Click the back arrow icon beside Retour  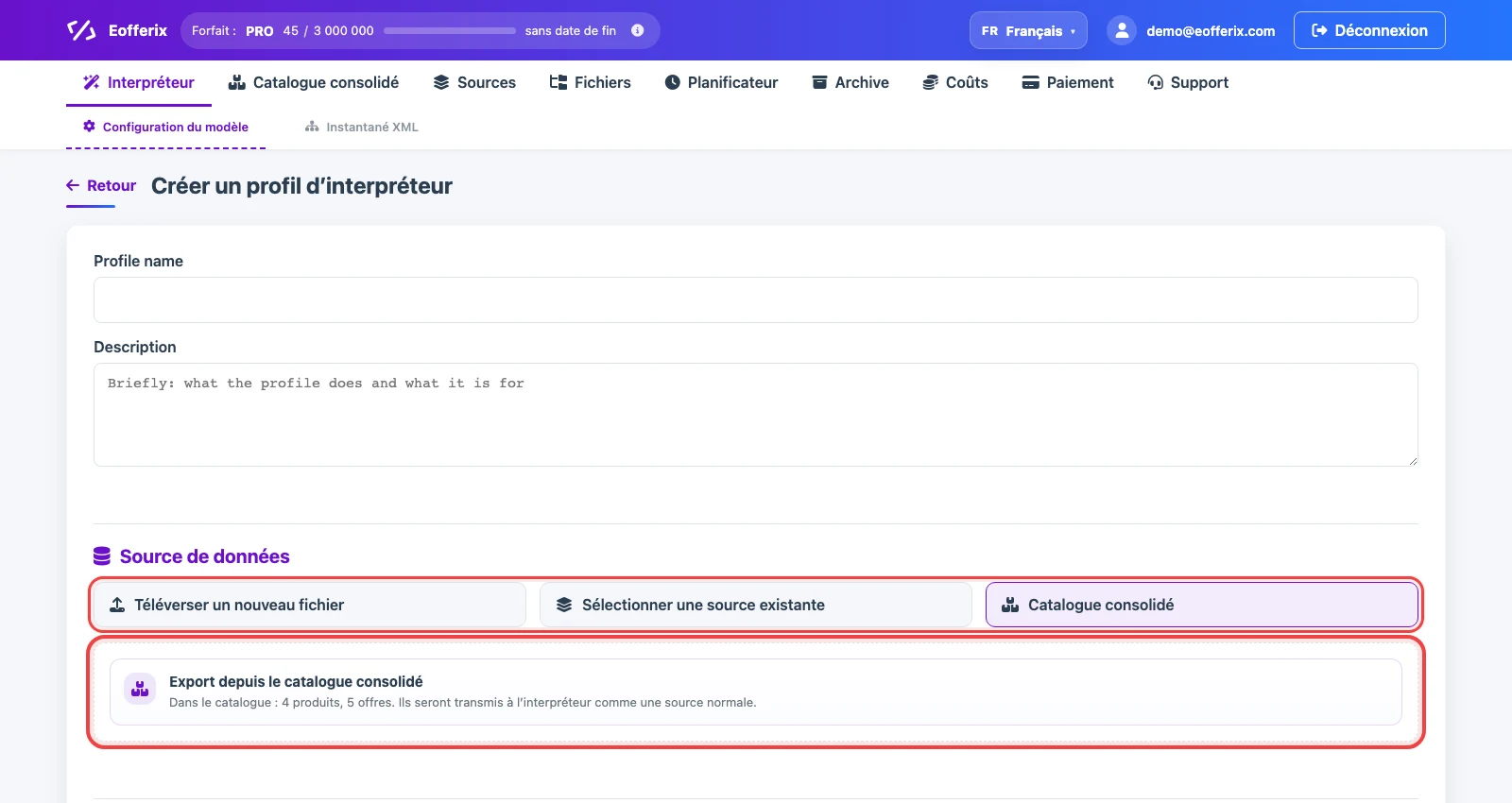click(x=73, y=185)
